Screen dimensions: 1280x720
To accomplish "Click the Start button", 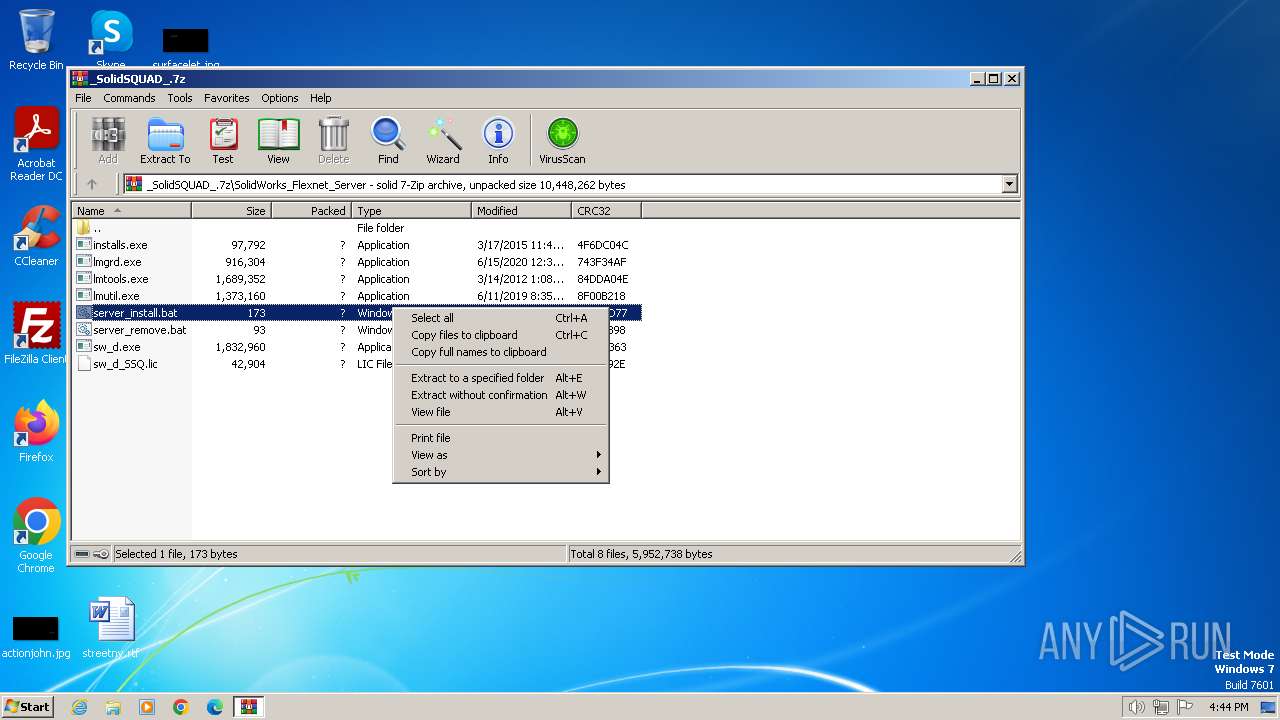I will click(x=27, y=707).
